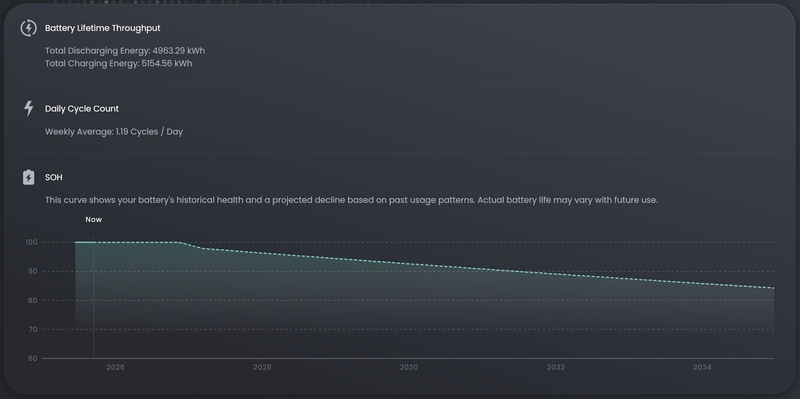Click the 2030 x-axis label
The width and height of the screenshot is (800, 399).
point(409,367)
